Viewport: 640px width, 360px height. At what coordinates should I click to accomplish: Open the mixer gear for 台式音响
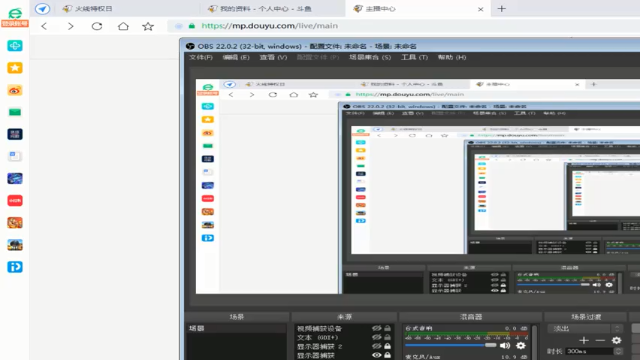(521, 346)
